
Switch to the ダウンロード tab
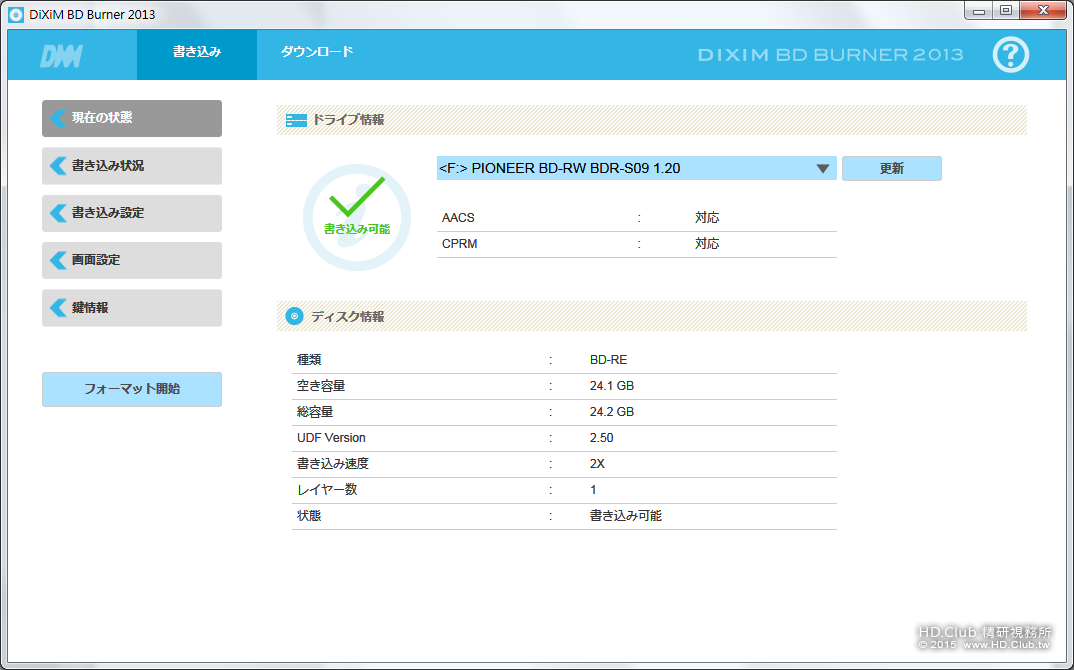point(316,52)
